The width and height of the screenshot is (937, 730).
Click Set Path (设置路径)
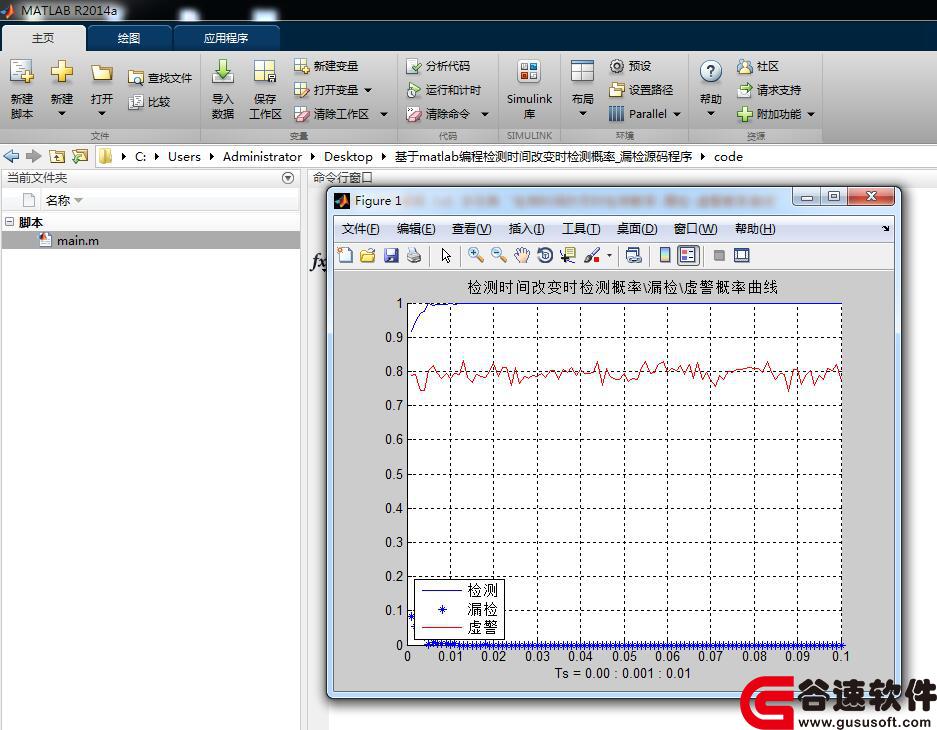point(641,90)
